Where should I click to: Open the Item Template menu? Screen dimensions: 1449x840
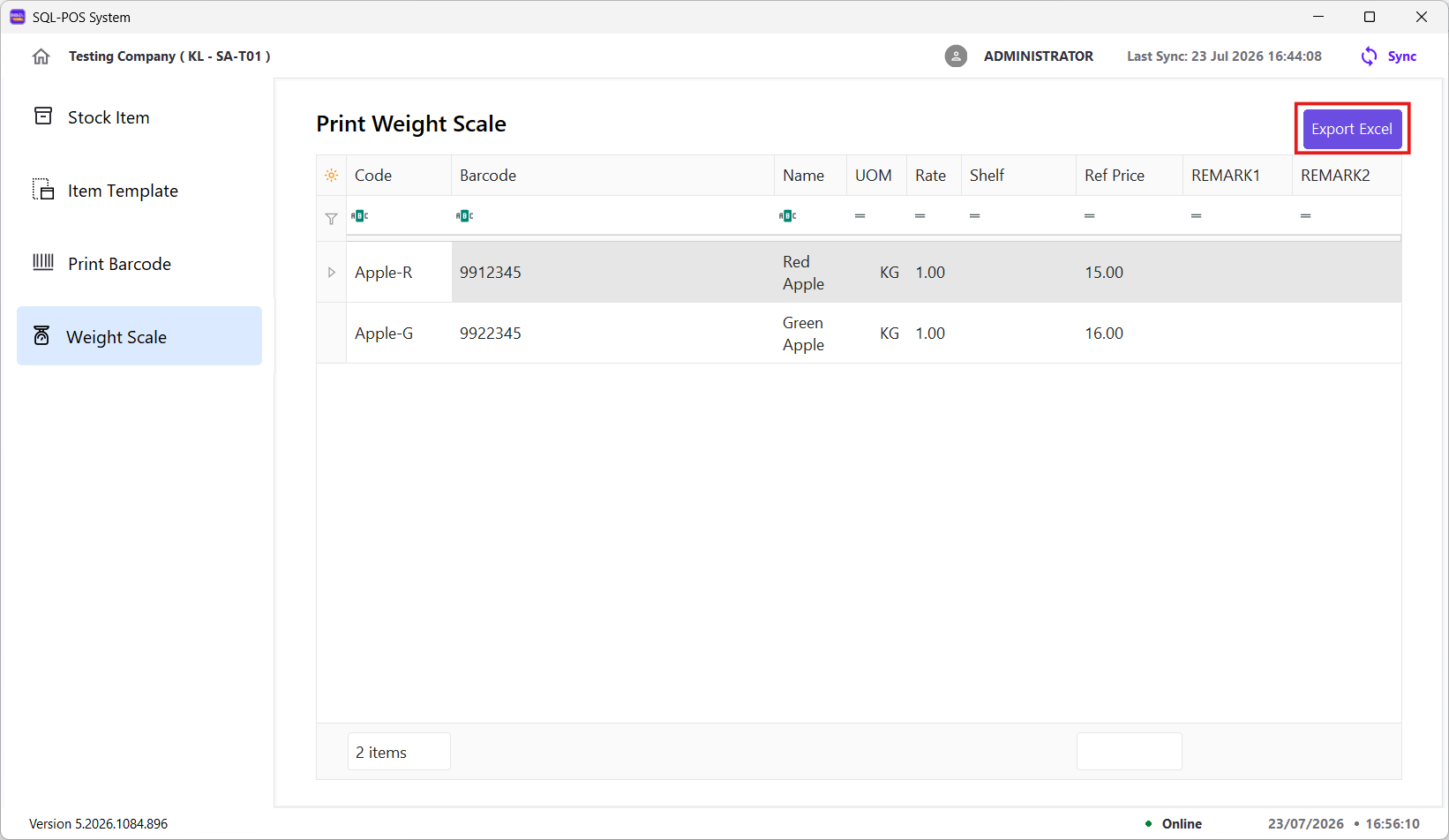[139, 191]
